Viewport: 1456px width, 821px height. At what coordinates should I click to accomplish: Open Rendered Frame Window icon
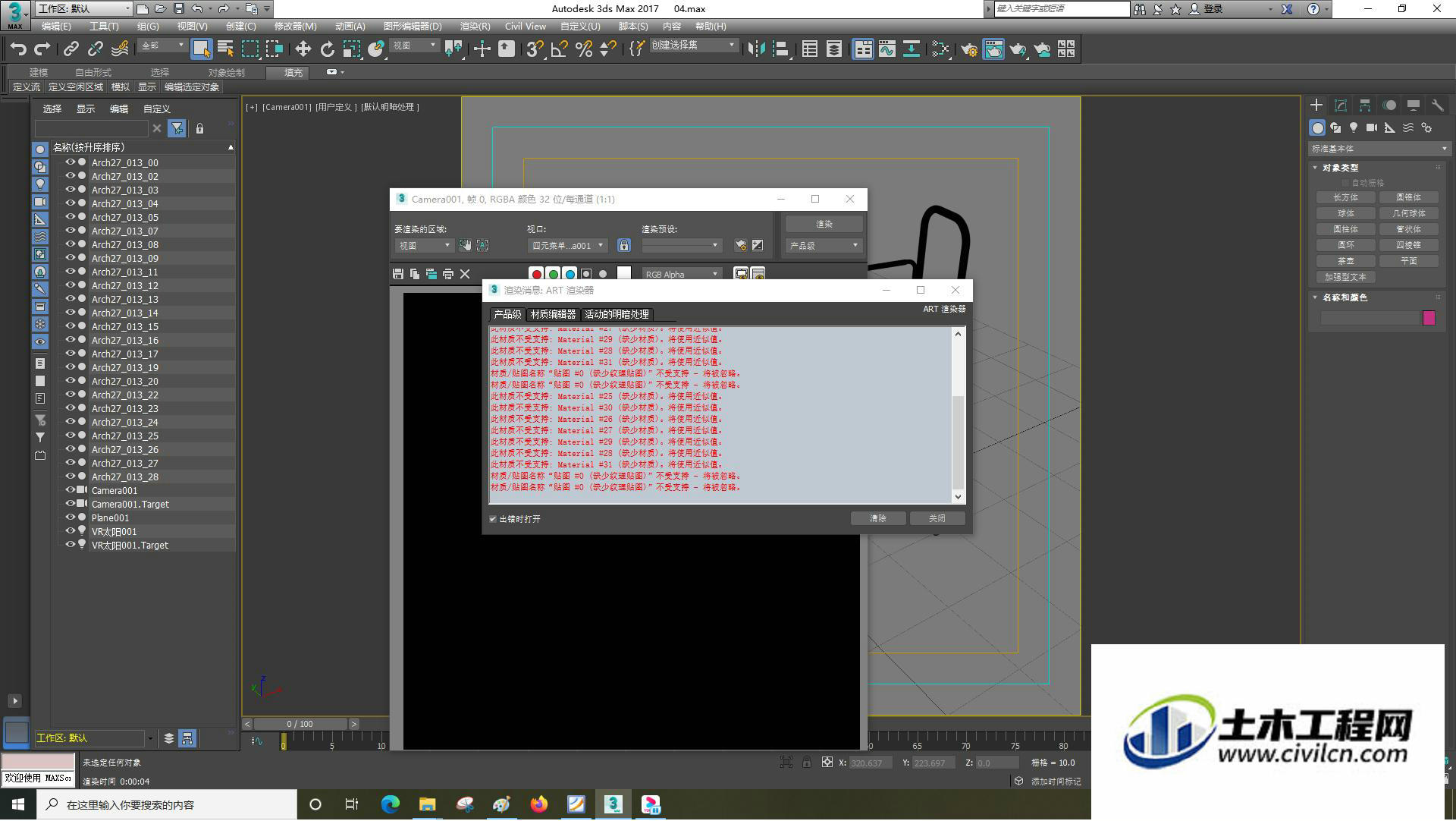click(x=993, y=49)
